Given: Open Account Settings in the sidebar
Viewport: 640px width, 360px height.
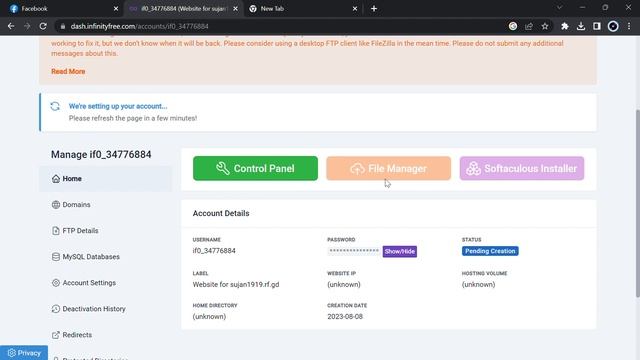Looking at the screenshot, I should tap(105, 283).
